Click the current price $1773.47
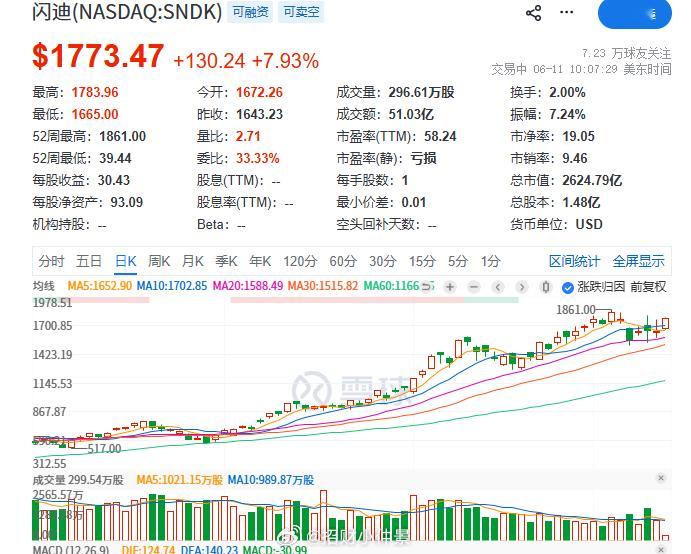Screen dimensions: 691x554 (x=98, y=56)
